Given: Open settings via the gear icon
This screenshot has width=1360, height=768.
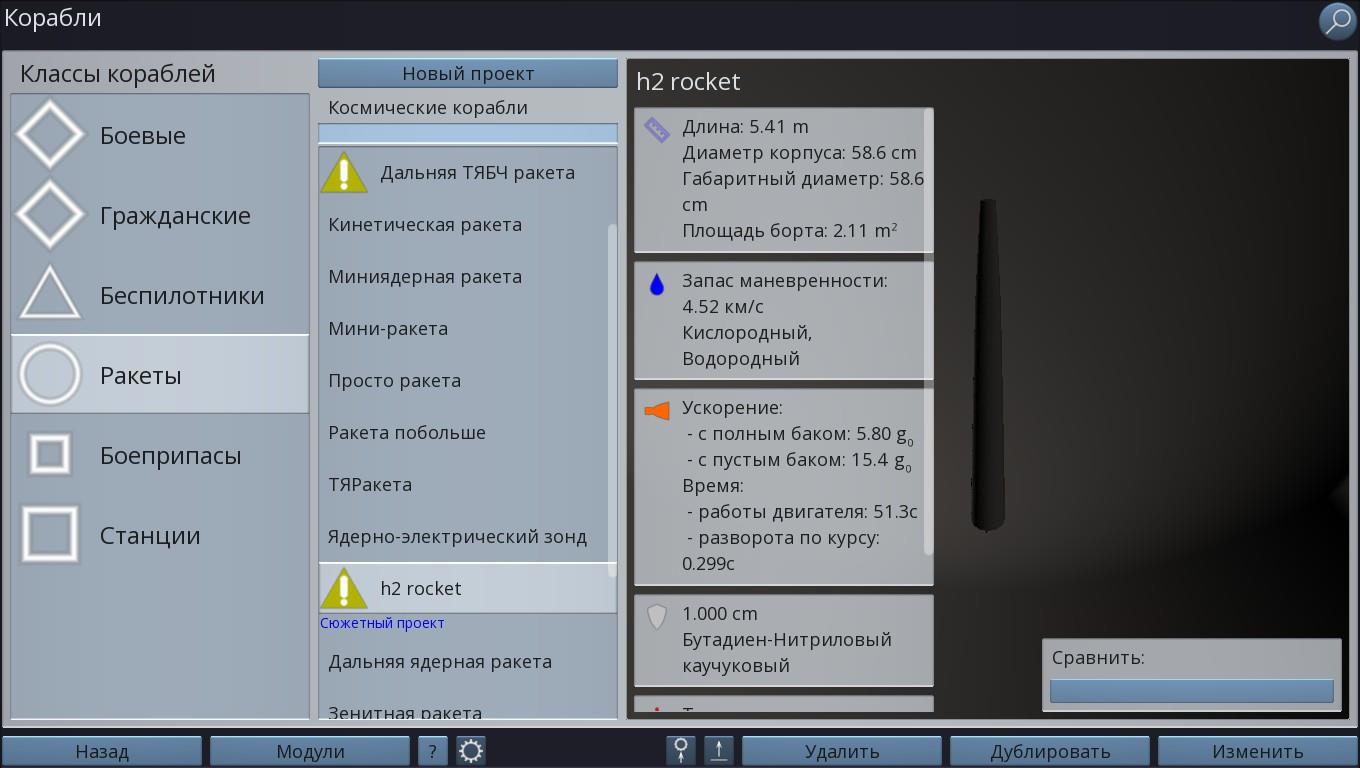Looking at the screenshot, I should point(471,751).
